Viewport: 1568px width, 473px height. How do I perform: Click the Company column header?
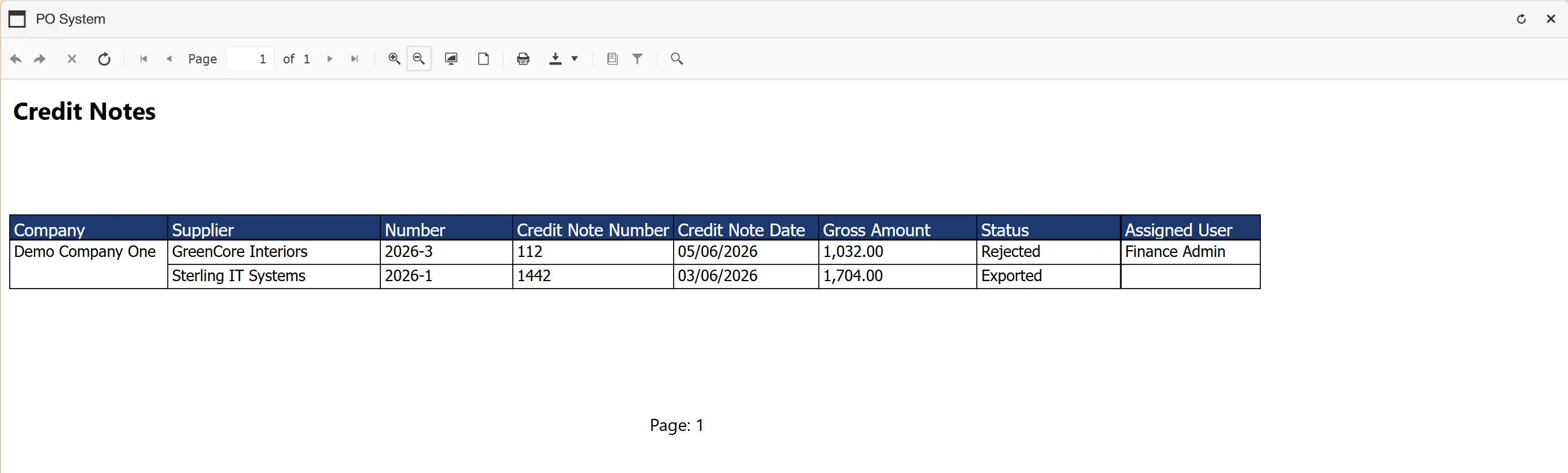pyautogui.click(x=89, y=228)
